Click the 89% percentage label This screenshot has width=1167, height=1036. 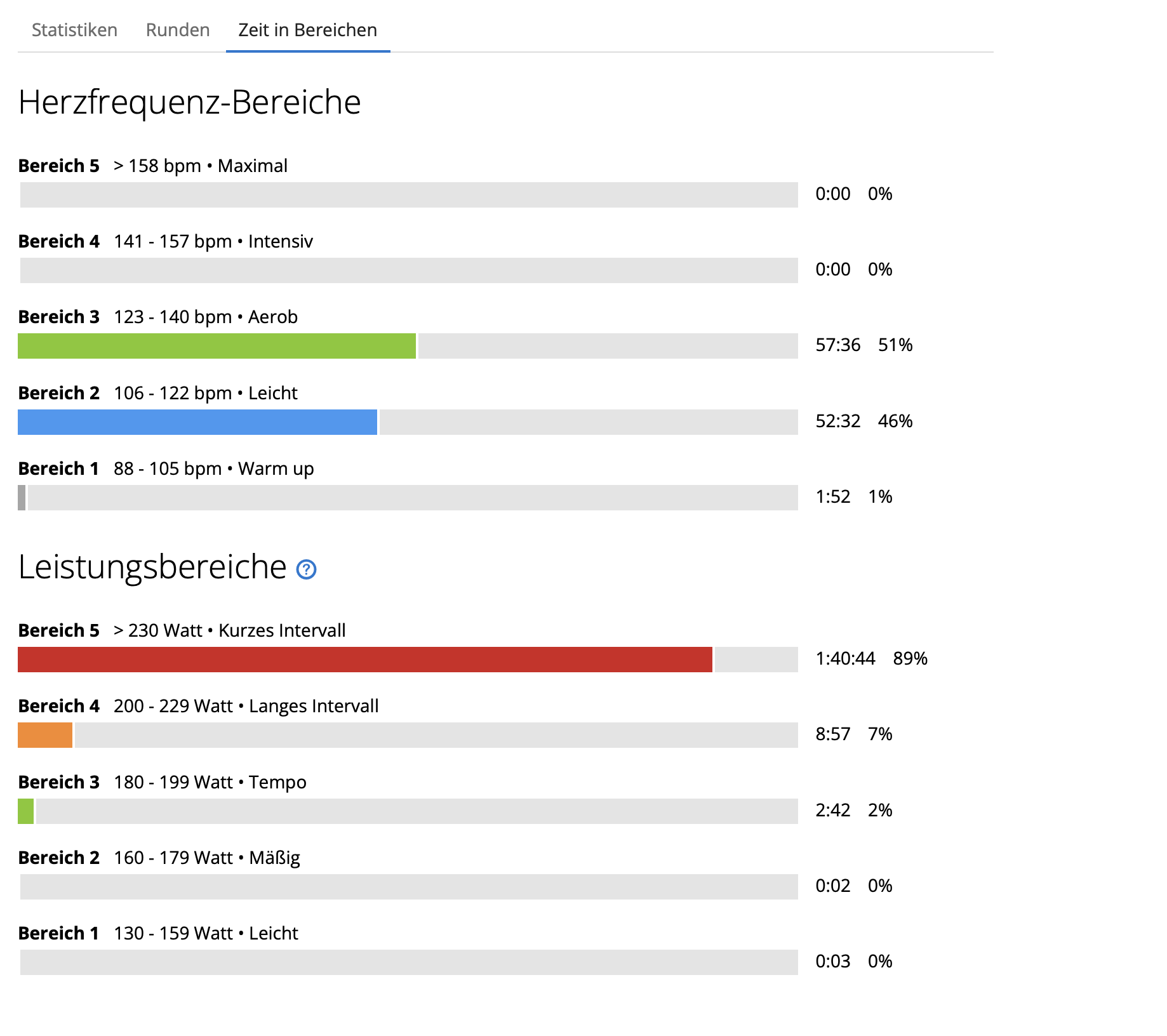click(x=910, y=658)
